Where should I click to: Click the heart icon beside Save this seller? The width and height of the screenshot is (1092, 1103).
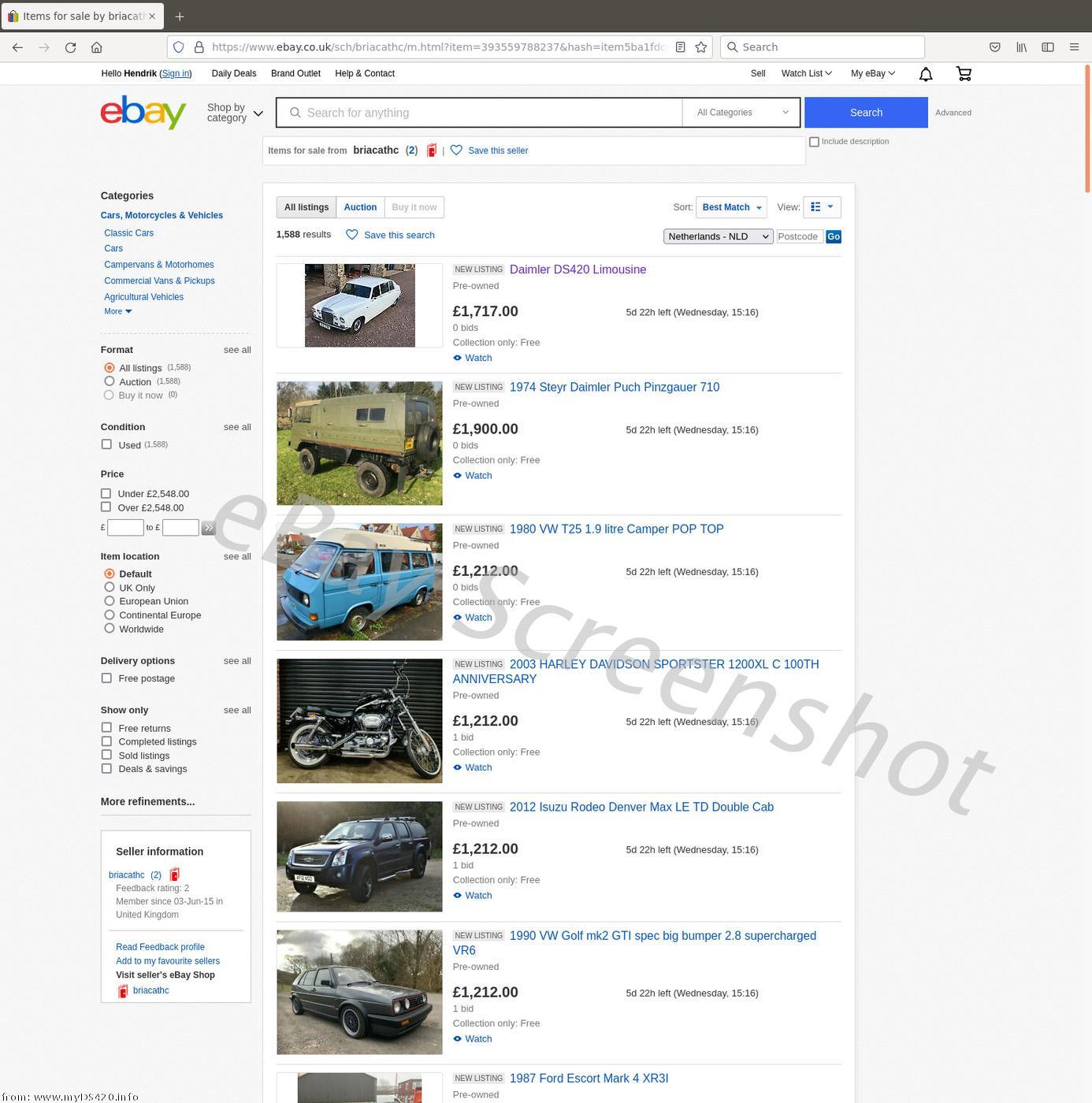[456, 150]
